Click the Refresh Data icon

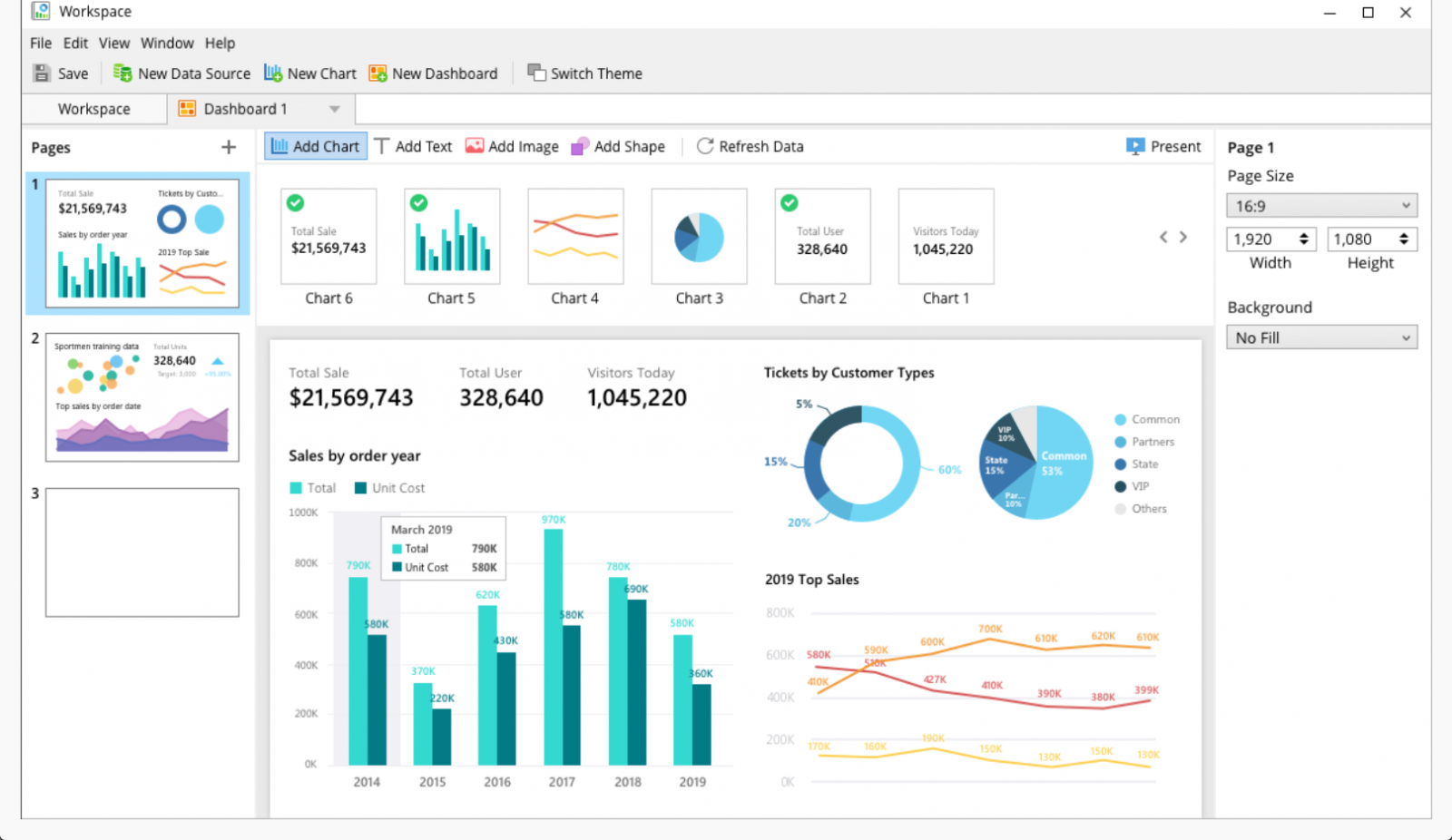pos(704,146)
